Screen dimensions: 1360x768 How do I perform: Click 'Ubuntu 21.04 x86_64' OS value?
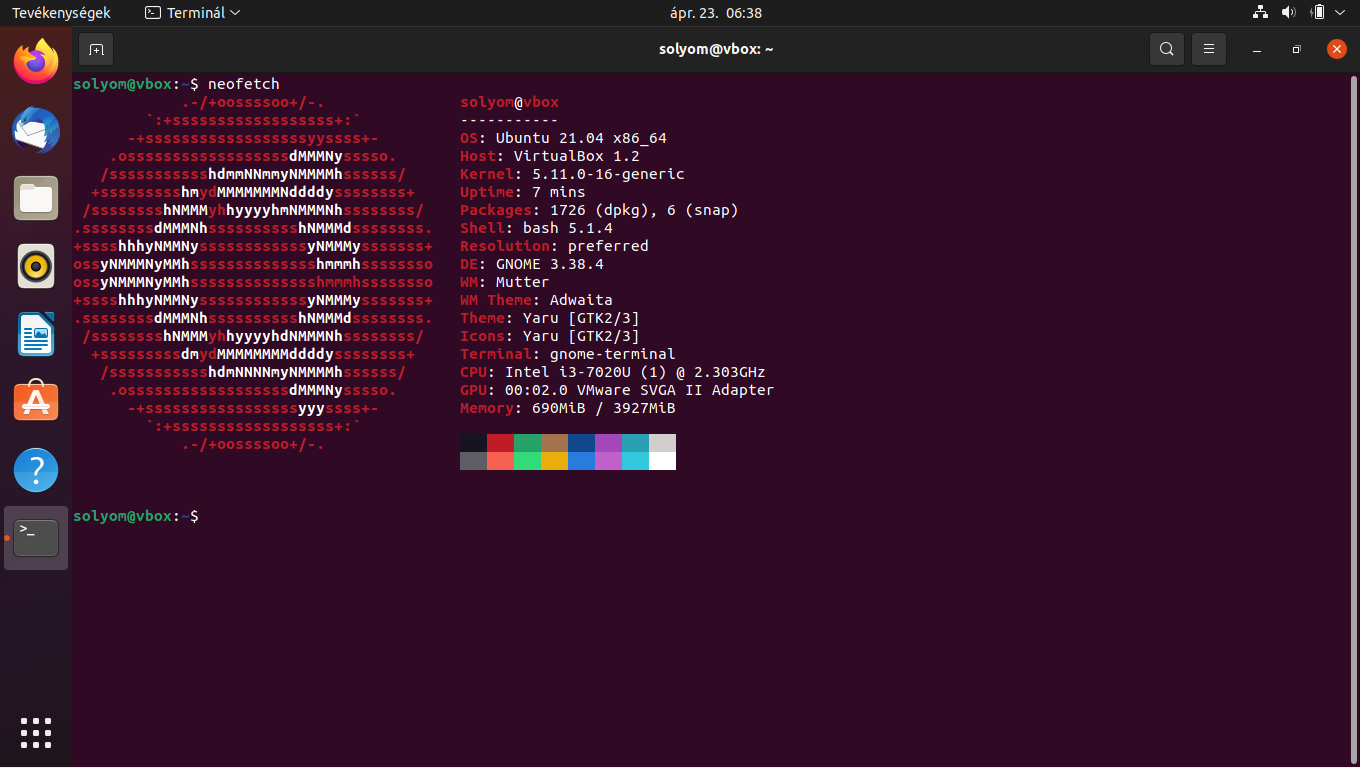click(581, 138)
